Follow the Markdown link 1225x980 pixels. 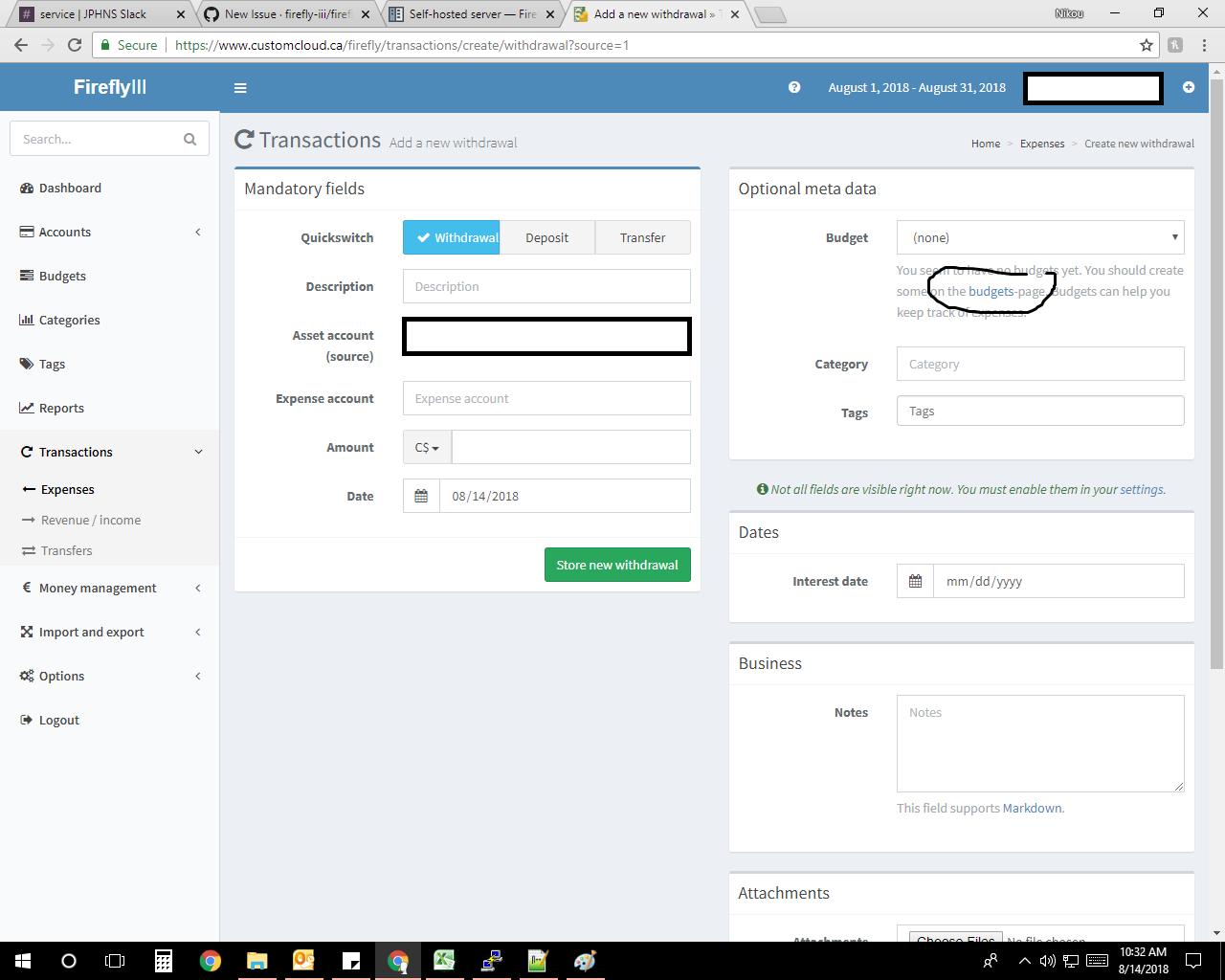pos(1032,808)
